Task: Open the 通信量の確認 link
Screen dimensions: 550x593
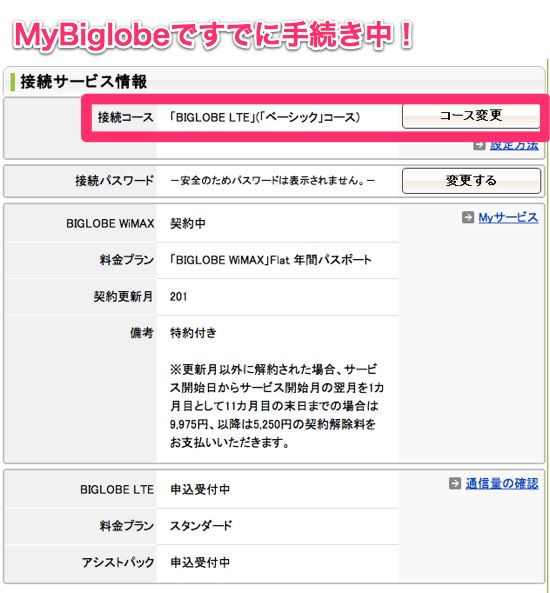Action: (x=502, y=483)
